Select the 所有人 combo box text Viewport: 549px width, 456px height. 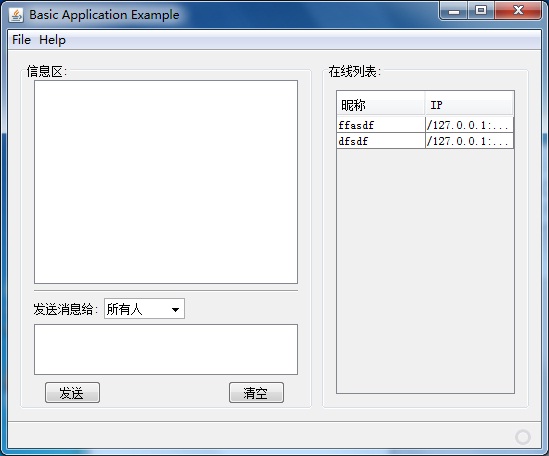click(125, 309)
